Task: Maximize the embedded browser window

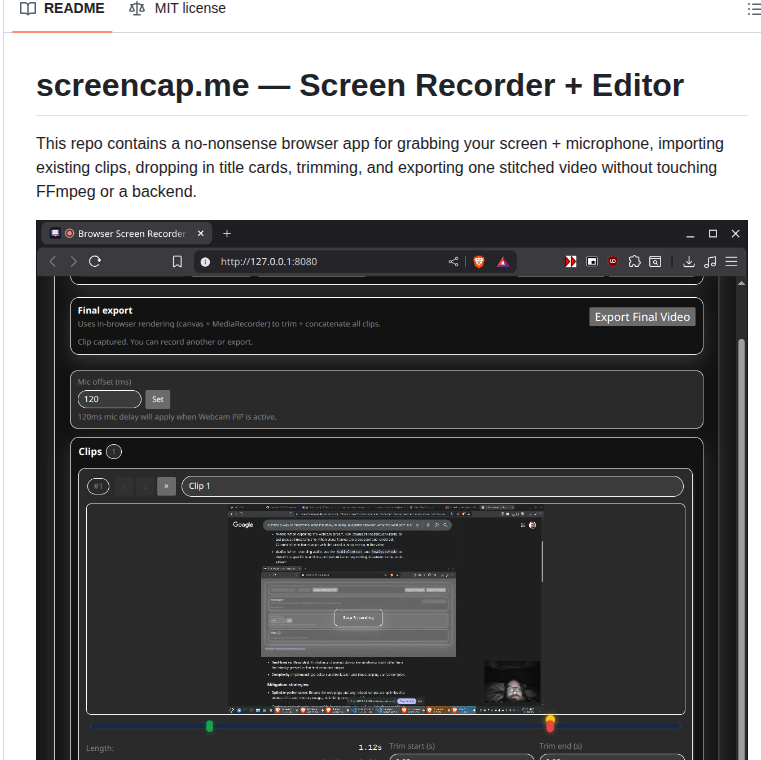Action: point(713,234)
